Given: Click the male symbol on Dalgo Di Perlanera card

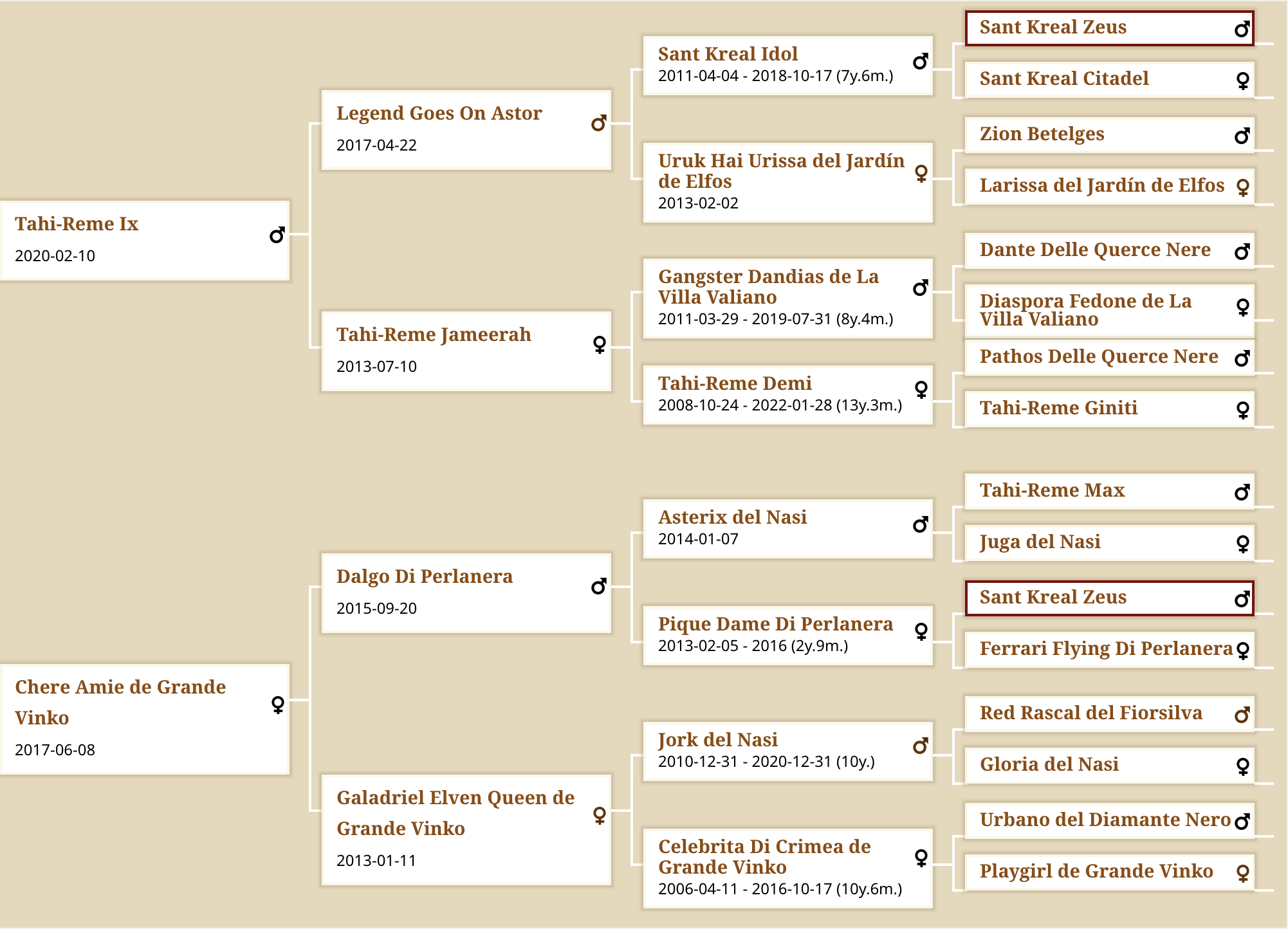Looking at the screenshot, I should [598, 587].
